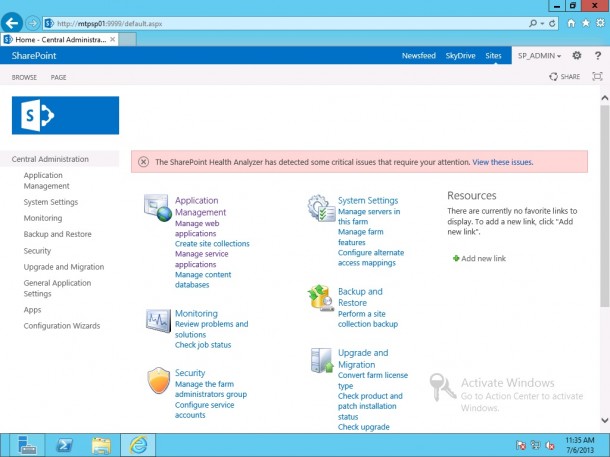Click the browser forward arrow button
Image resolution: width=610 pixels, height=457 pixels.
[32, 24]
